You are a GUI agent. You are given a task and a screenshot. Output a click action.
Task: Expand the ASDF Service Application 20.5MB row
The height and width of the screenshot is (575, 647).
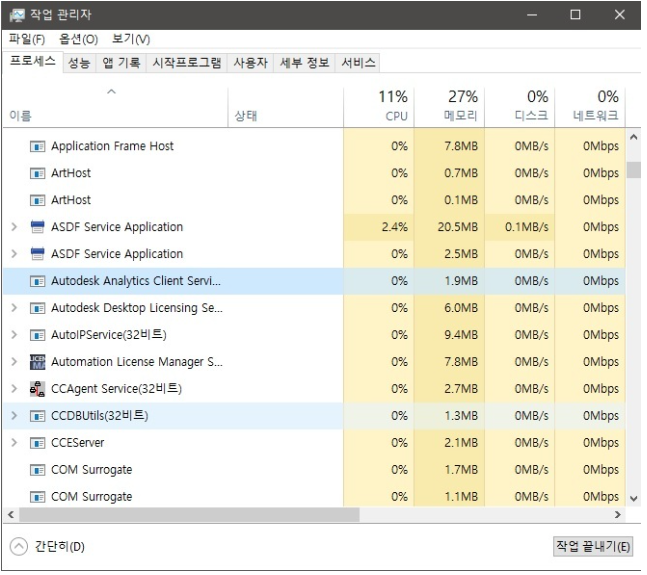pyautogui.click(x=14, y=227)
